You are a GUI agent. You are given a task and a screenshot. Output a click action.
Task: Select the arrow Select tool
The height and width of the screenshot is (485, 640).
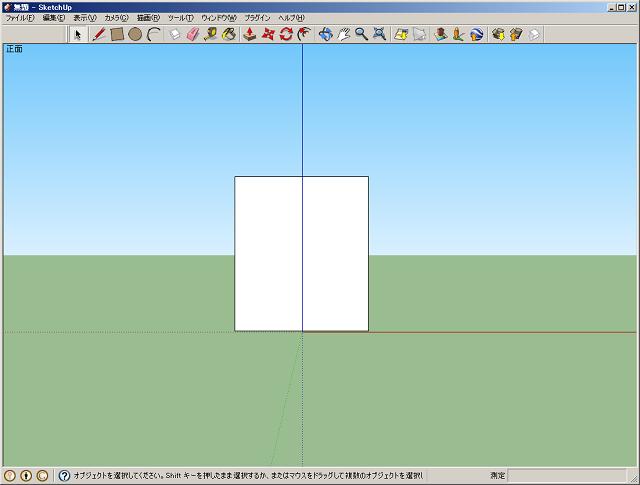[79, 34]
